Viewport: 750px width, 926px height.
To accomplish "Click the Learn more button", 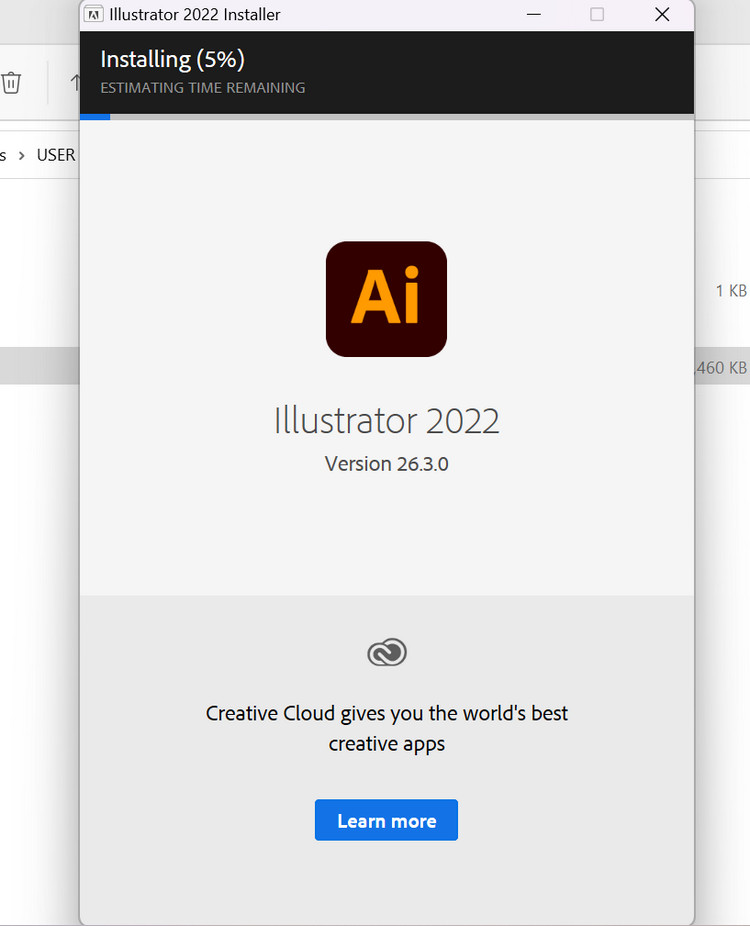I will tap(386, 820).
